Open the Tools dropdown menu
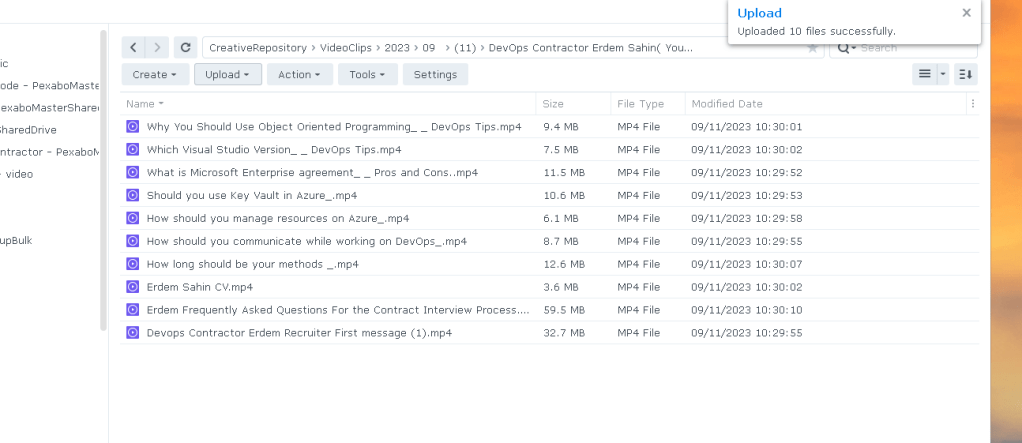Image resolution: width=1022 pixels, height=443 pixels. [x=367, y=74]
